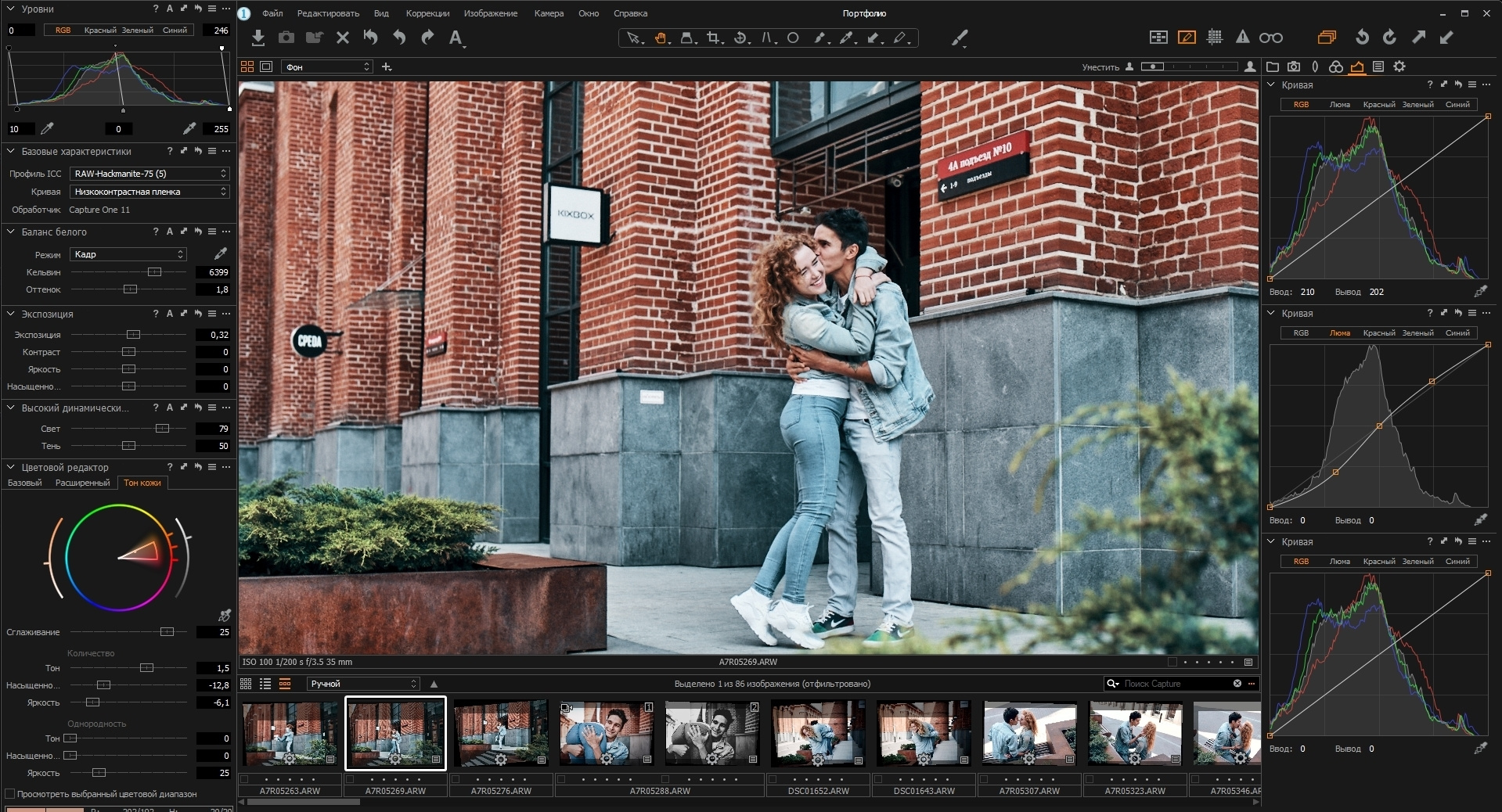Open the Профиль ICC dropdown
This screenshot has height=812, width=1502.
pos(149,174)
